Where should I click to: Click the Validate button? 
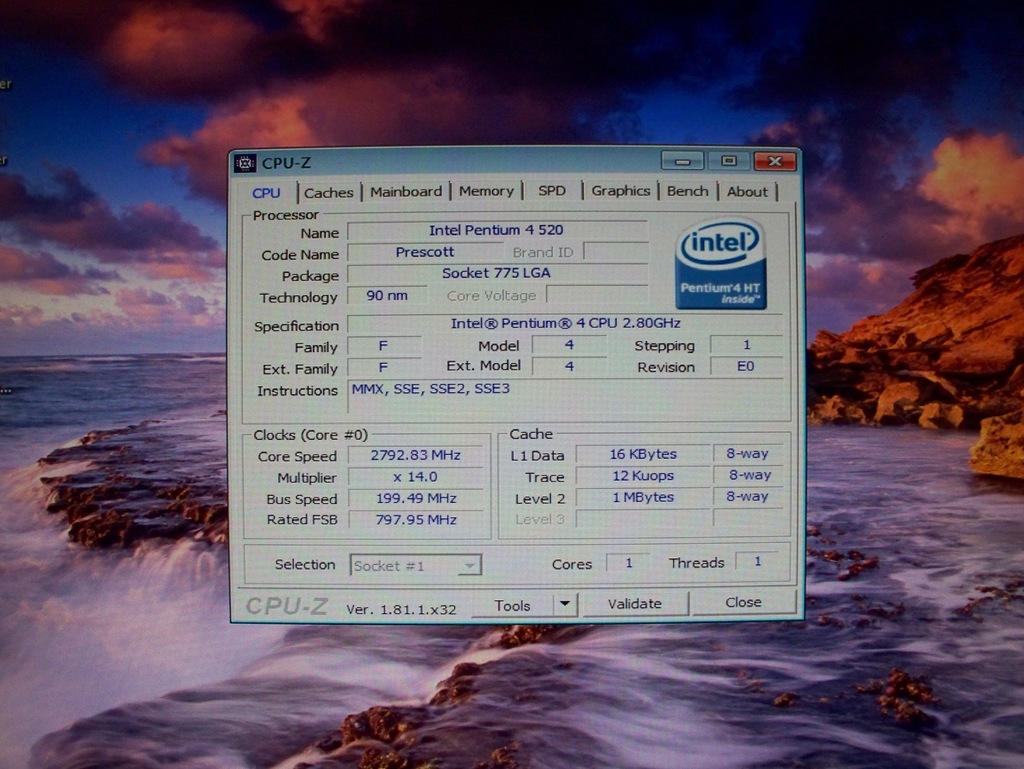point(635,604)
